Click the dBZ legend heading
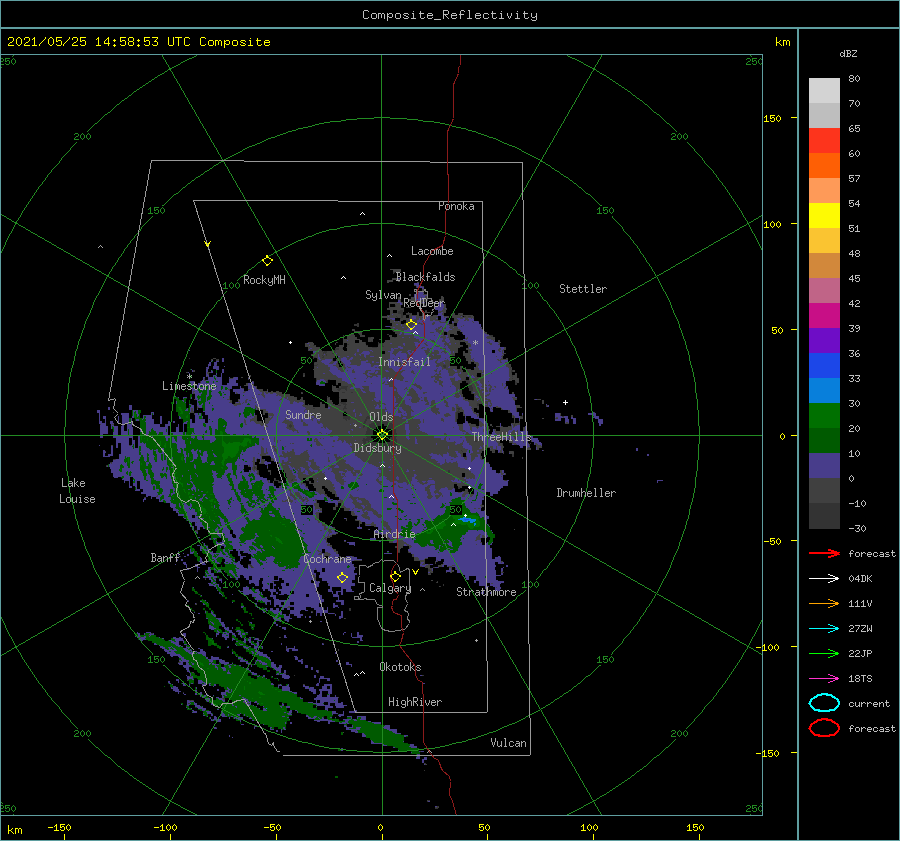This screenshot has width=900, height=841. [848, 53]
